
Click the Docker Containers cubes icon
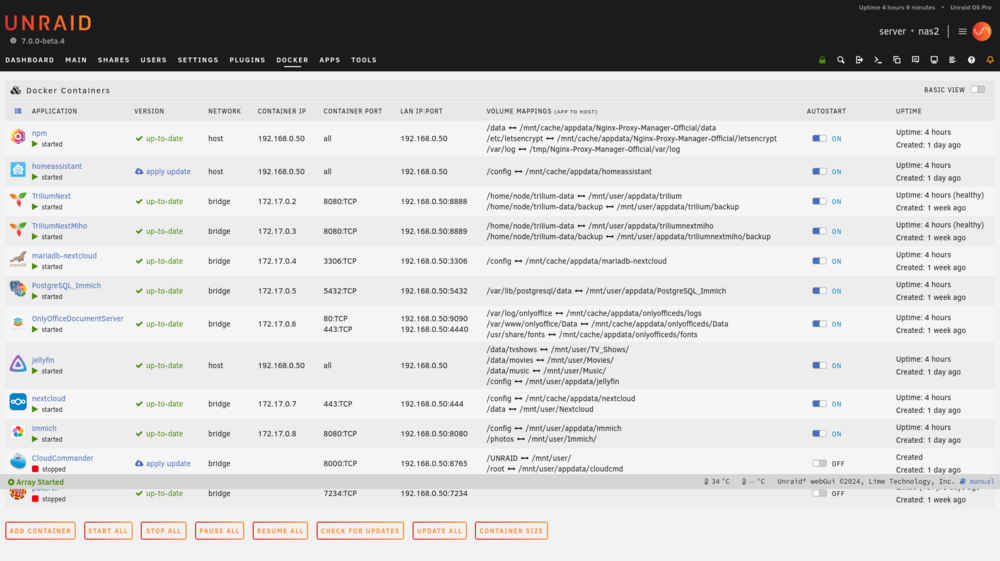click(x=15, y=91)
